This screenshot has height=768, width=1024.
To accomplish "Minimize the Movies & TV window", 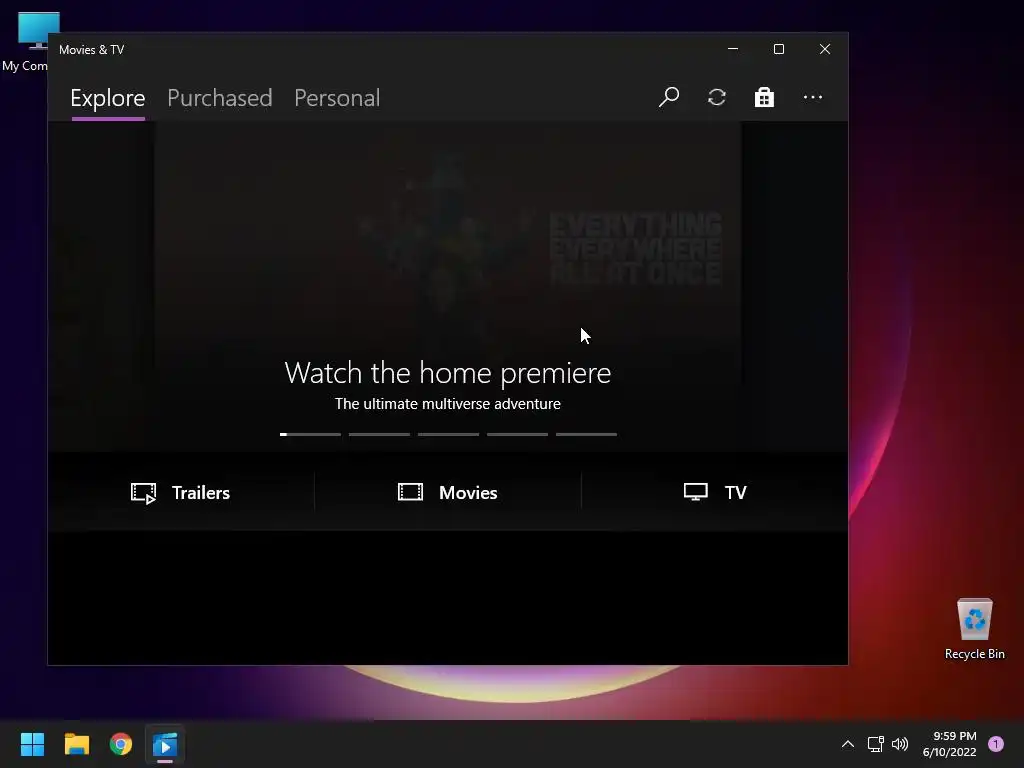I will [x=733, y=49].
